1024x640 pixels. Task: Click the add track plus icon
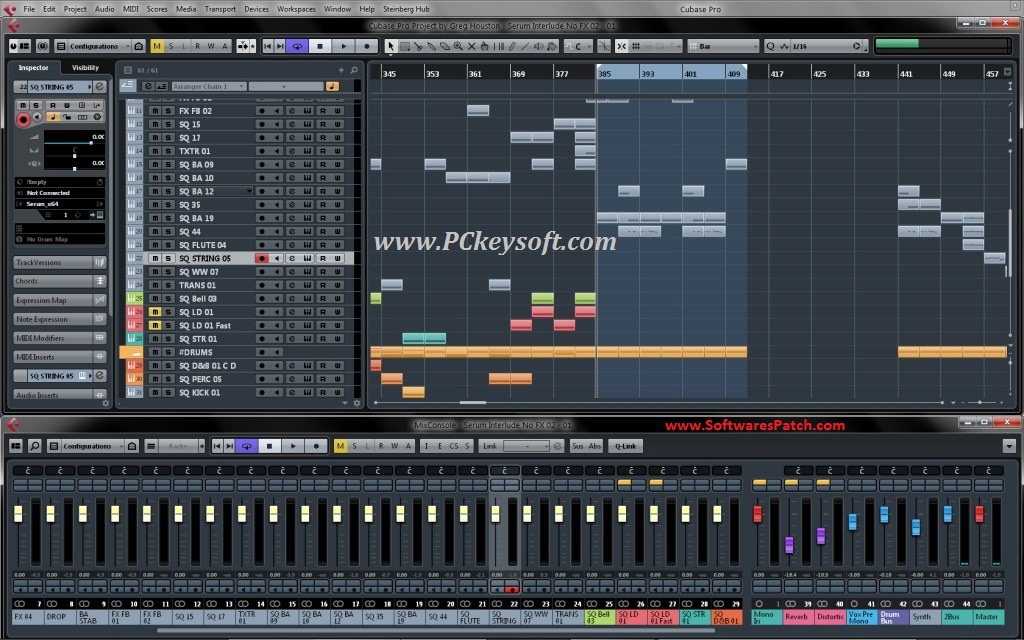click(x=341, y=70)
